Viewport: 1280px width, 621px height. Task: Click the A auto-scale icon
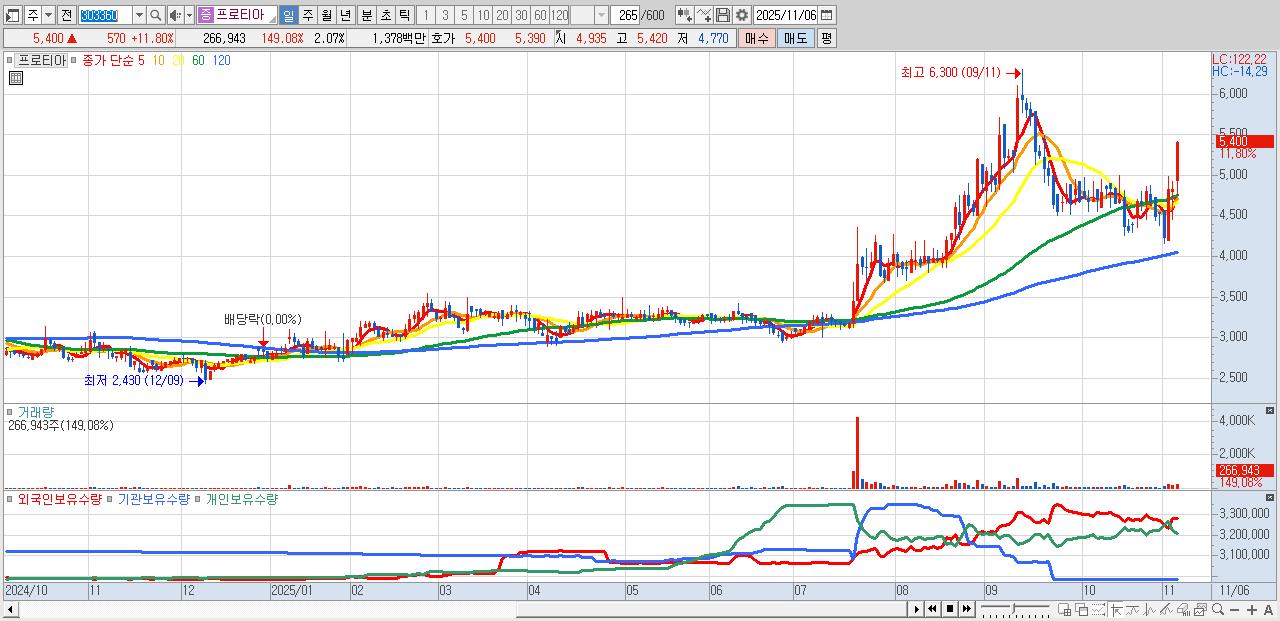coord(1268,610)
